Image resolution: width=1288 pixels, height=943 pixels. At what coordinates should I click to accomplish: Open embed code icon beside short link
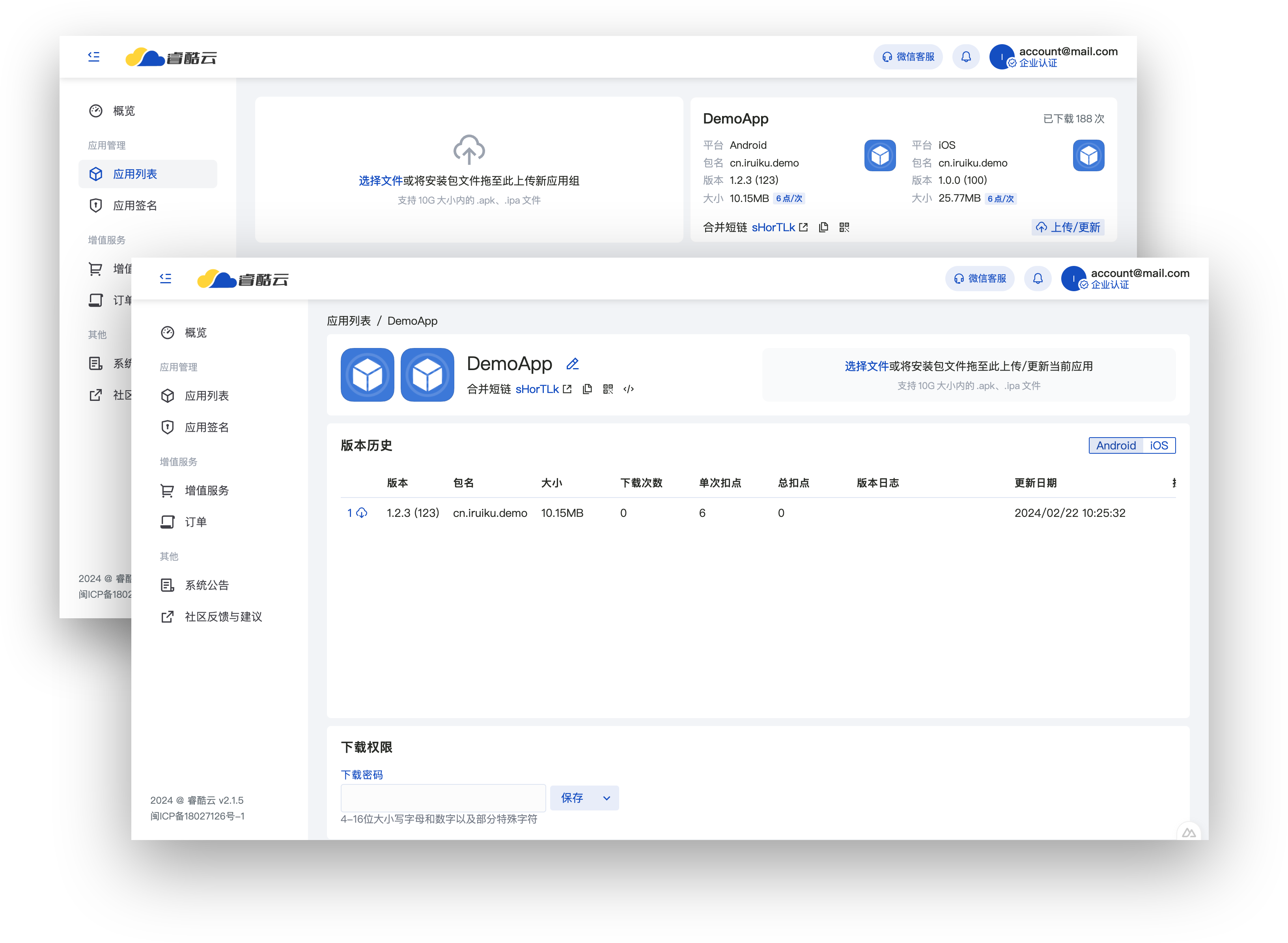[x=629, y=389]
